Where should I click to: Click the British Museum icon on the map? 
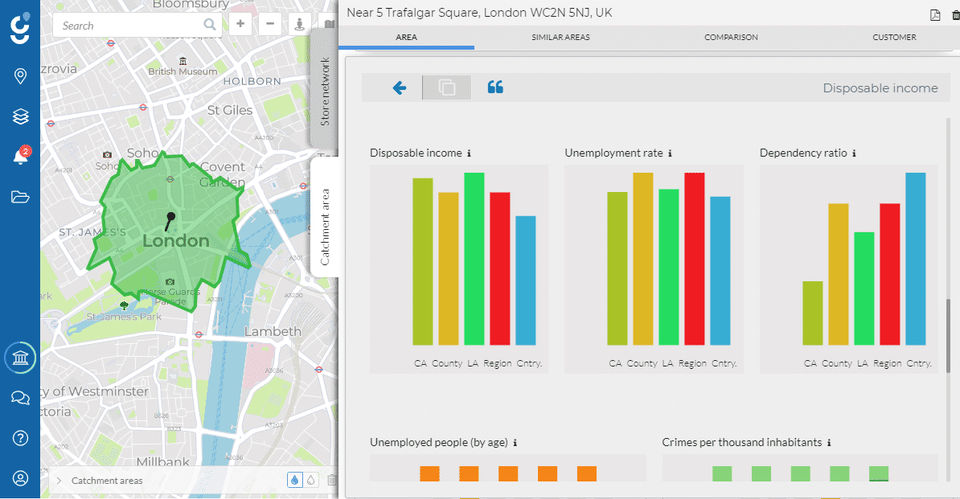[182, 61]
